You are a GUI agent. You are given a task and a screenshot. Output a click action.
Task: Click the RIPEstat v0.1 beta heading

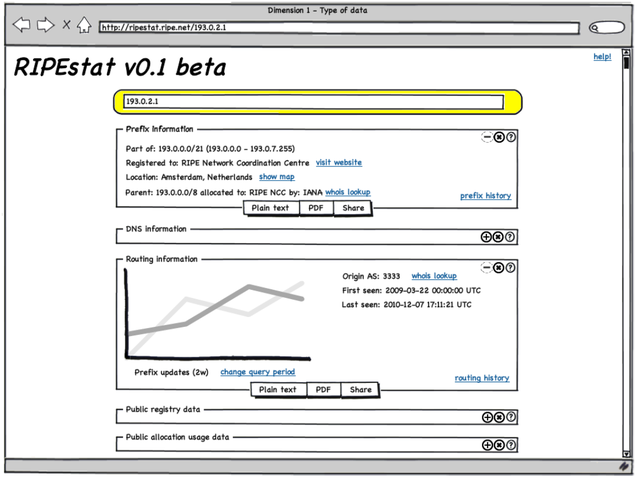click(x=120, y=67)
